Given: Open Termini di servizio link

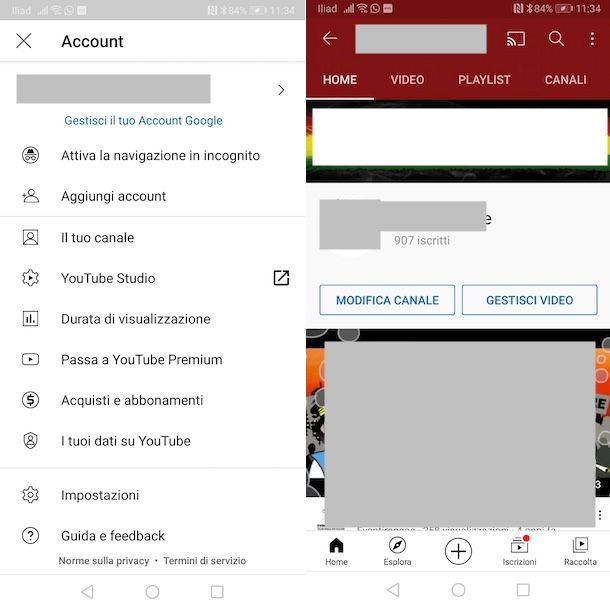Looking at the screenshot, I should coord(205,561).
